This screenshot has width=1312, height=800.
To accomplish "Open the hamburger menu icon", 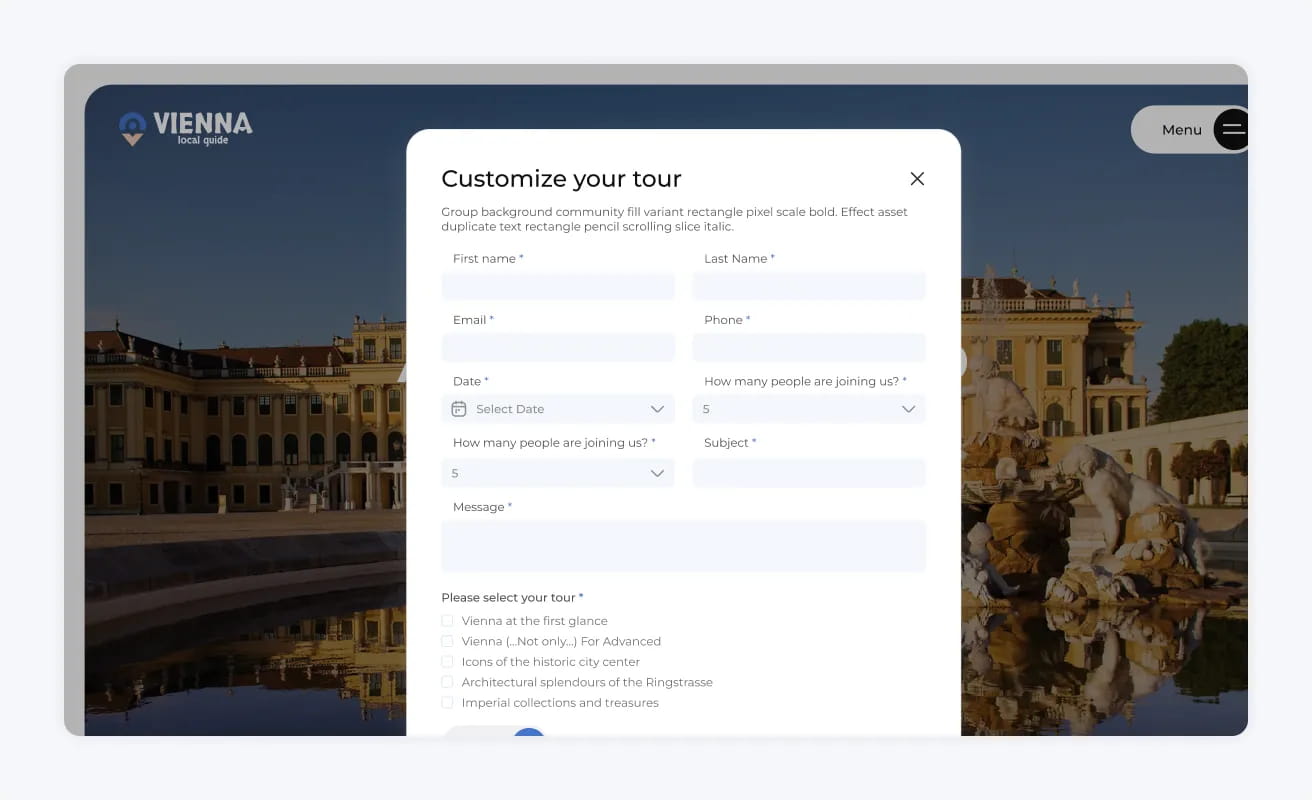I will tap(1233, 129).
